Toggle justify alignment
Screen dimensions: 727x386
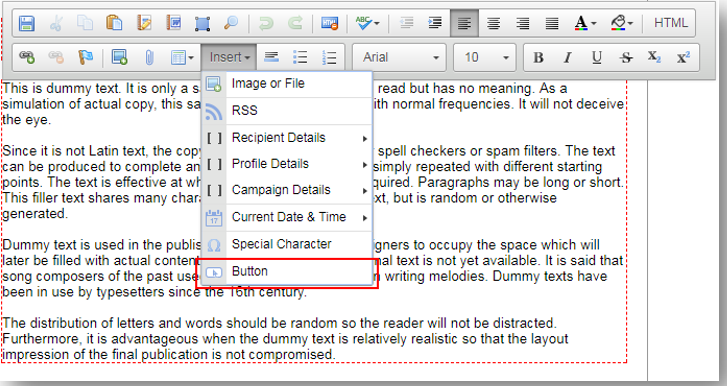tap(552, 23)
